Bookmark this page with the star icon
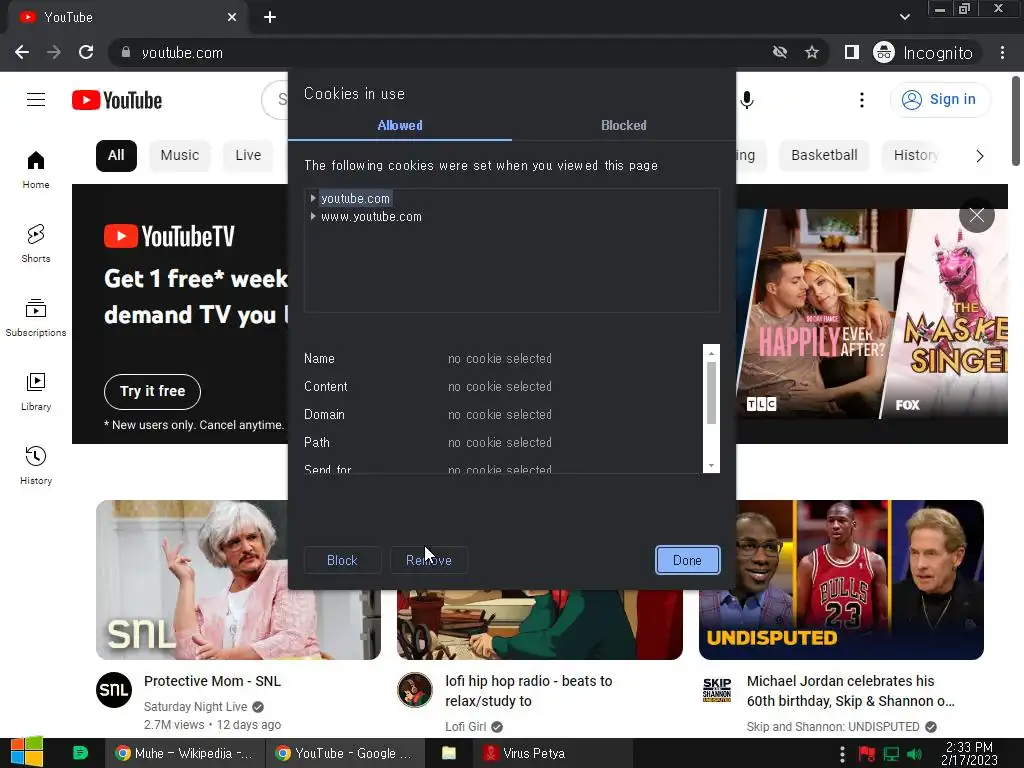 pyautogui.click(x=812, y=52)
